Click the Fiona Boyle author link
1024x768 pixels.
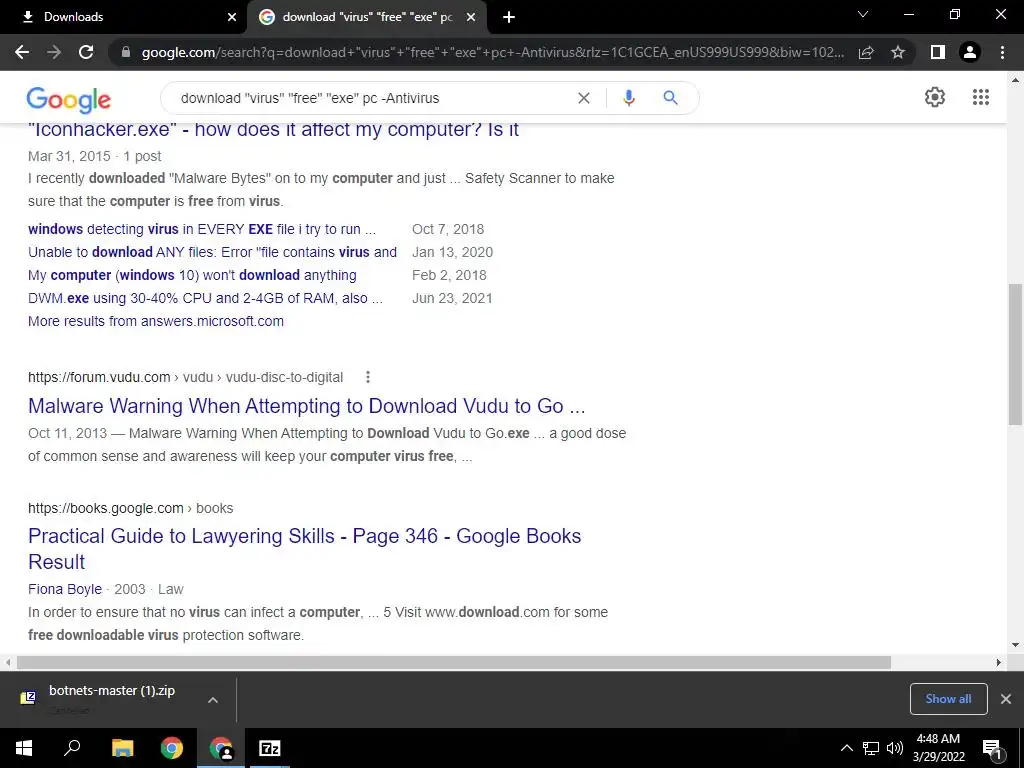tap(65, 589)
